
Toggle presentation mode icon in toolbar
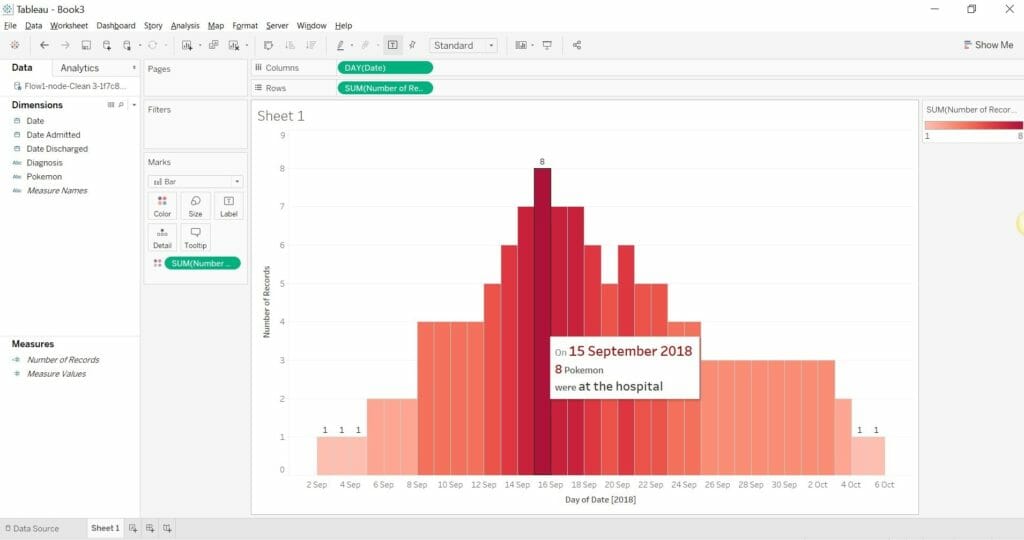547,45
